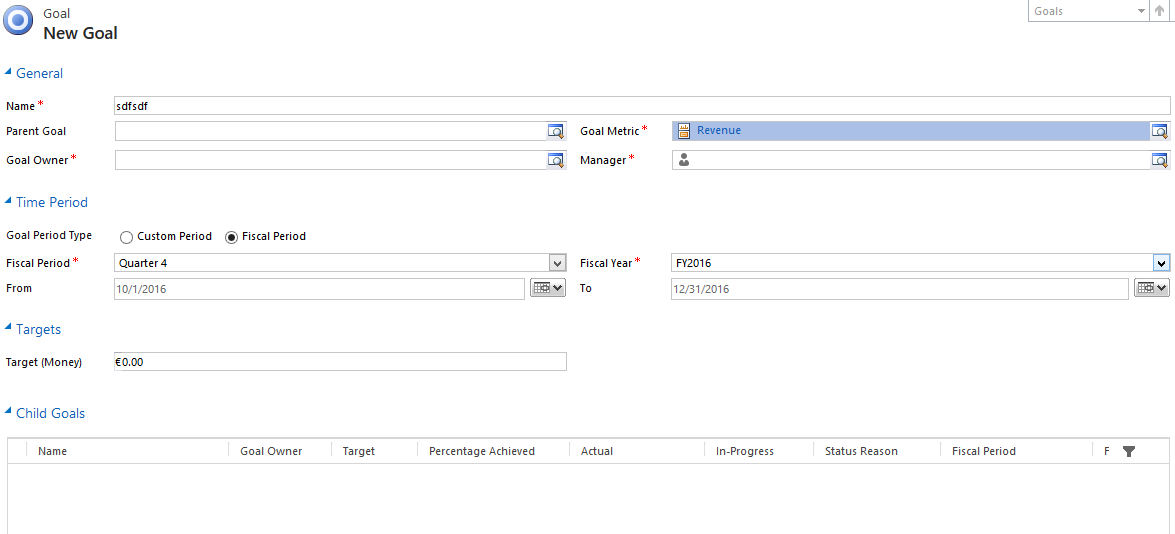Click the Goal entity circle icon
This screenshot has height=534, width=1175.
point(18,20)
